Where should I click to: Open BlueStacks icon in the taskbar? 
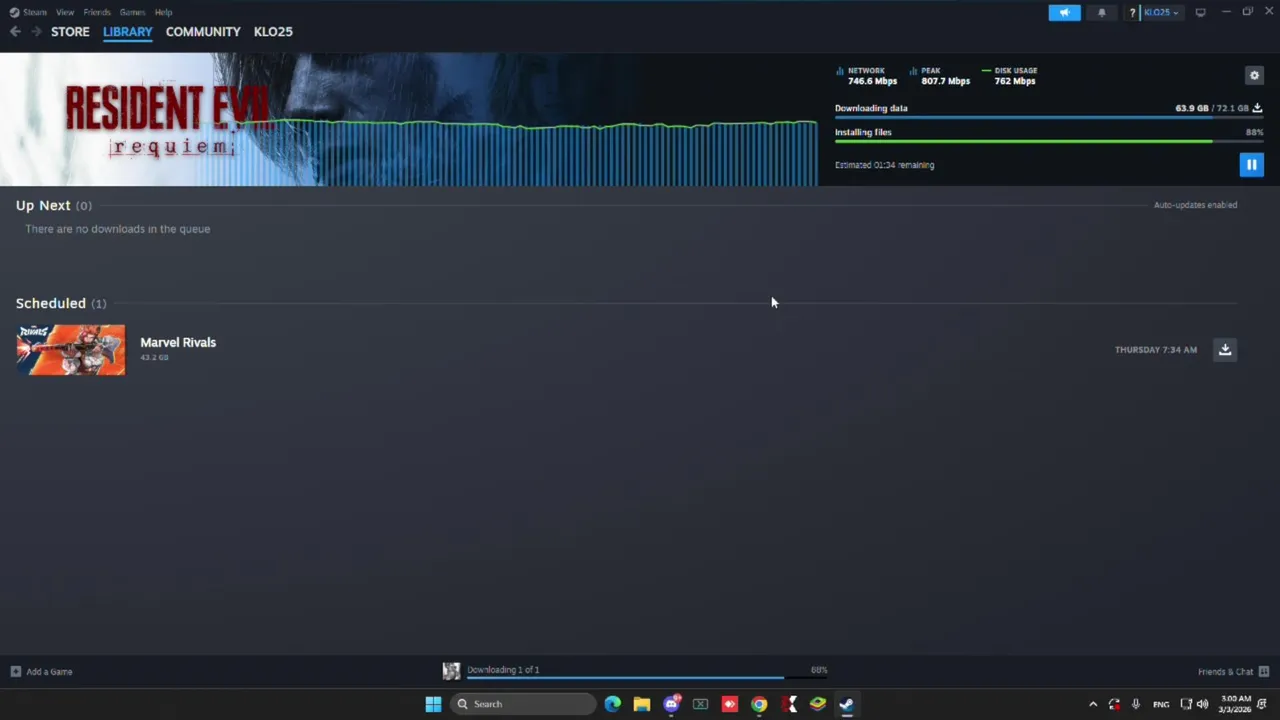point(817,704)
